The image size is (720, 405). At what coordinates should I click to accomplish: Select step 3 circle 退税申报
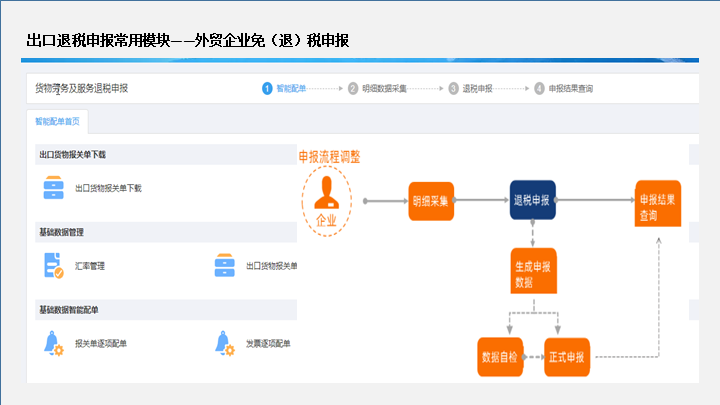click(x=453, y=88)
